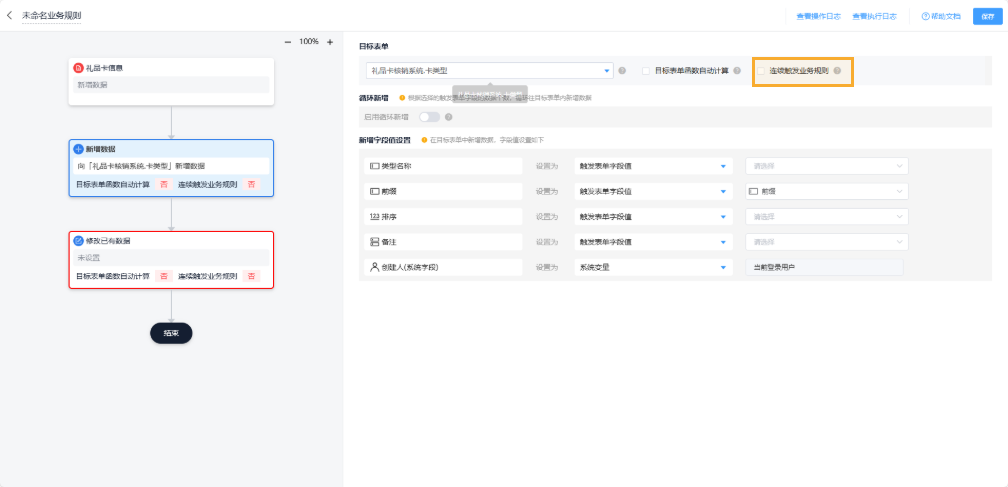The image size is (1008, 487).
Task: Open 请选择 field selector for 备注
Action: point(827,242)
